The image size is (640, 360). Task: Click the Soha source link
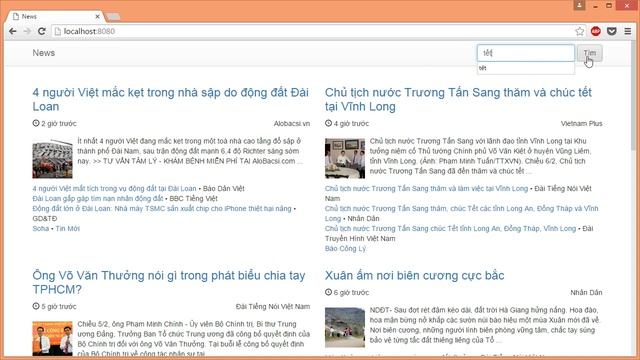tap(41, 229)
